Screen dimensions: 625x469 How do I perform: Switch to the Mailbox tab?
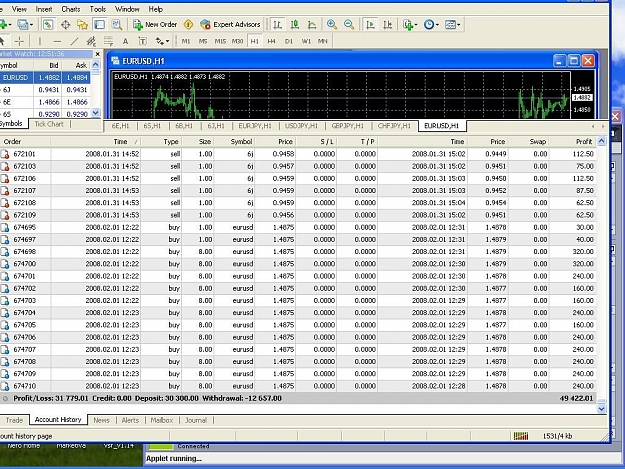(x=162, y=420)
